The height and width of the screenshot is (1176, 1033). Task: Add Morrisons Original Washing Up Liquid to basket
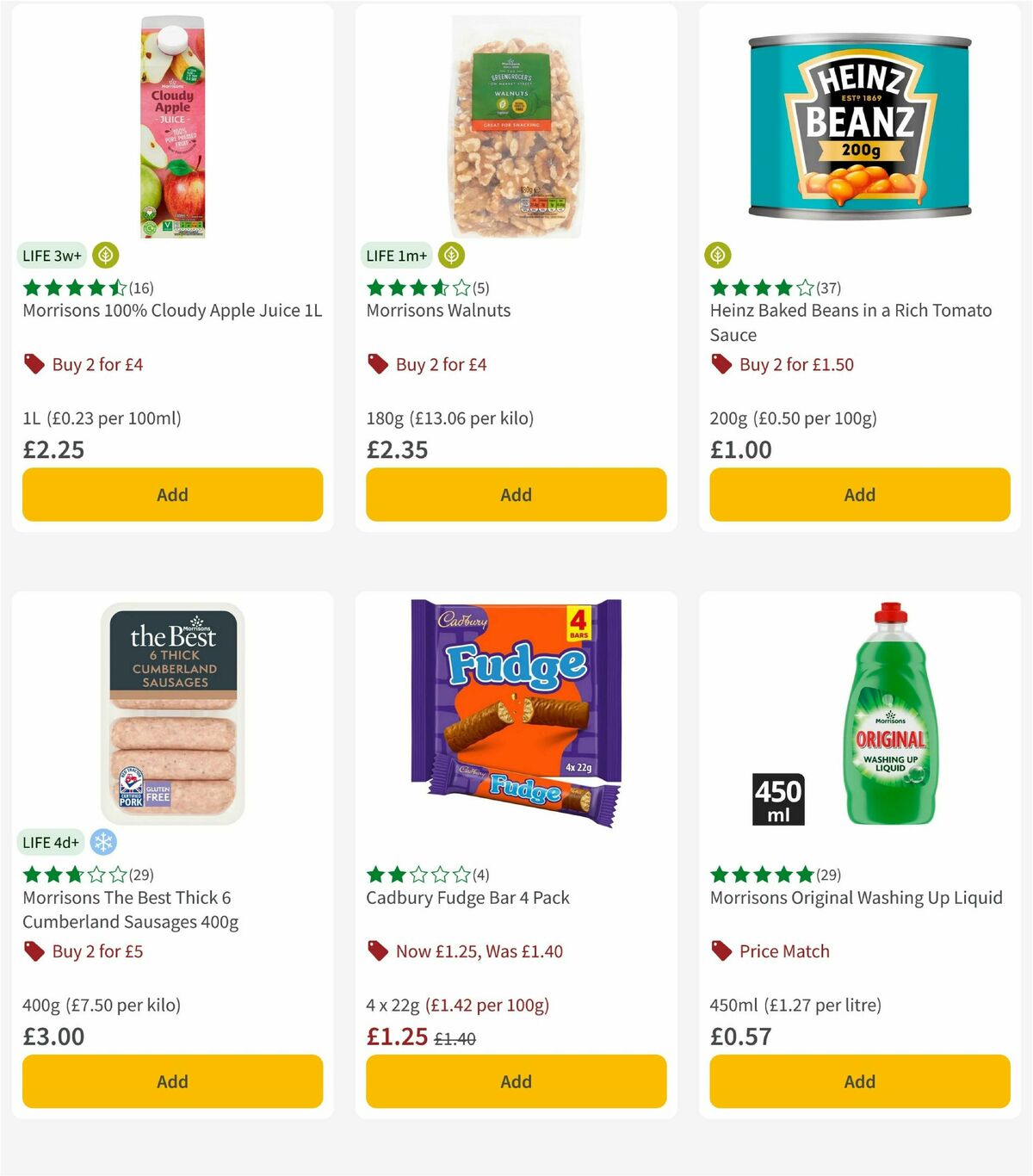(859, 1081)
